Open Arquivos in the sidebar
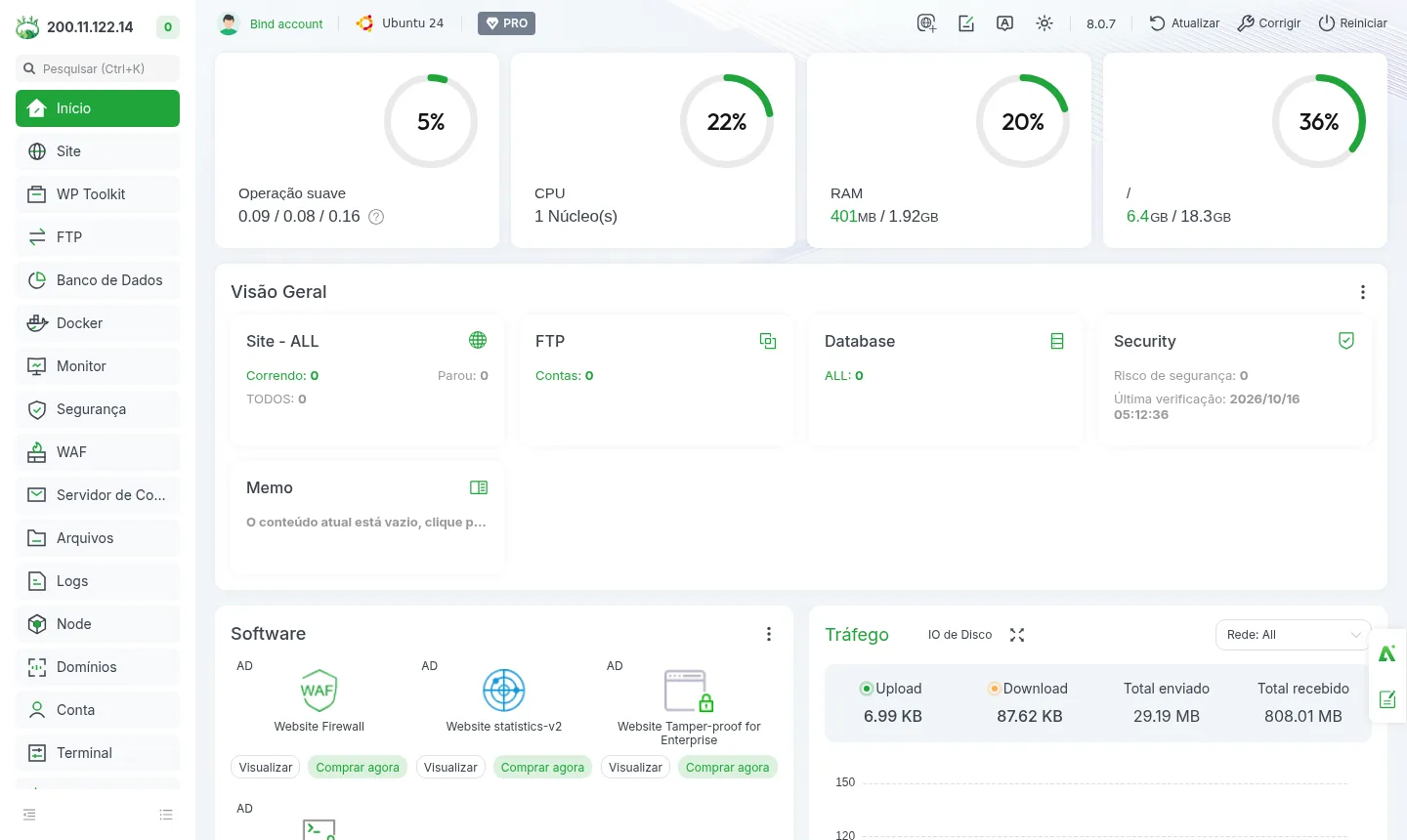 click(x=98, y=538)
